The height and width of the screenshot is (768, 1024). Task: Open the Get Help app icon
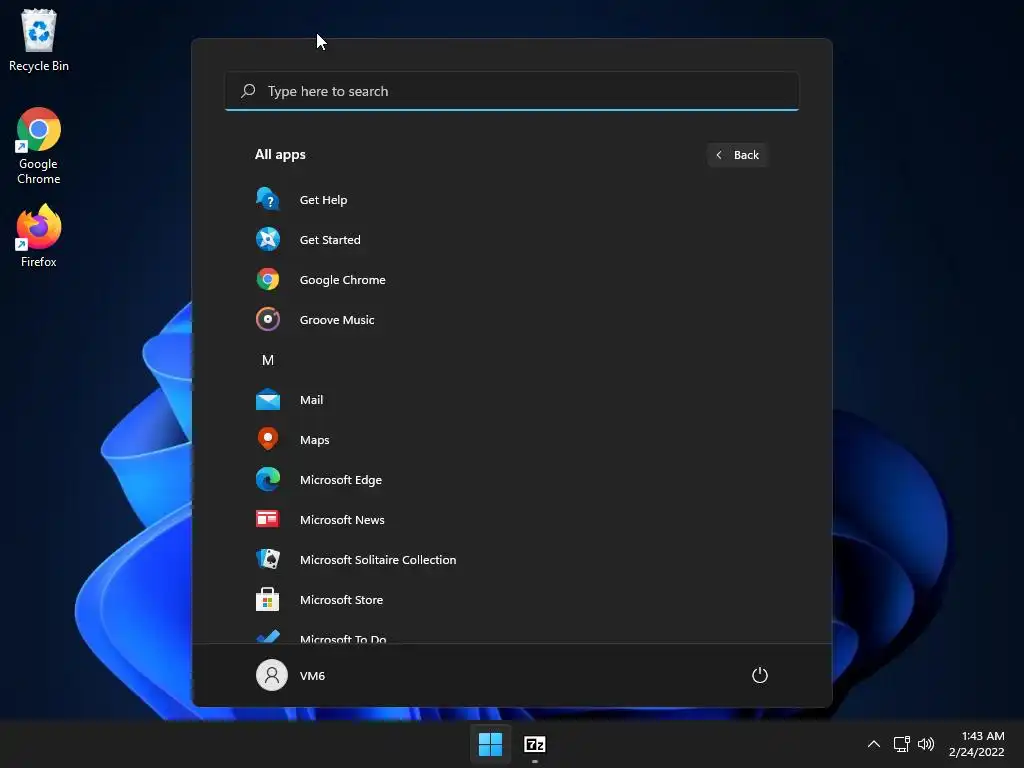coord(268,199)
